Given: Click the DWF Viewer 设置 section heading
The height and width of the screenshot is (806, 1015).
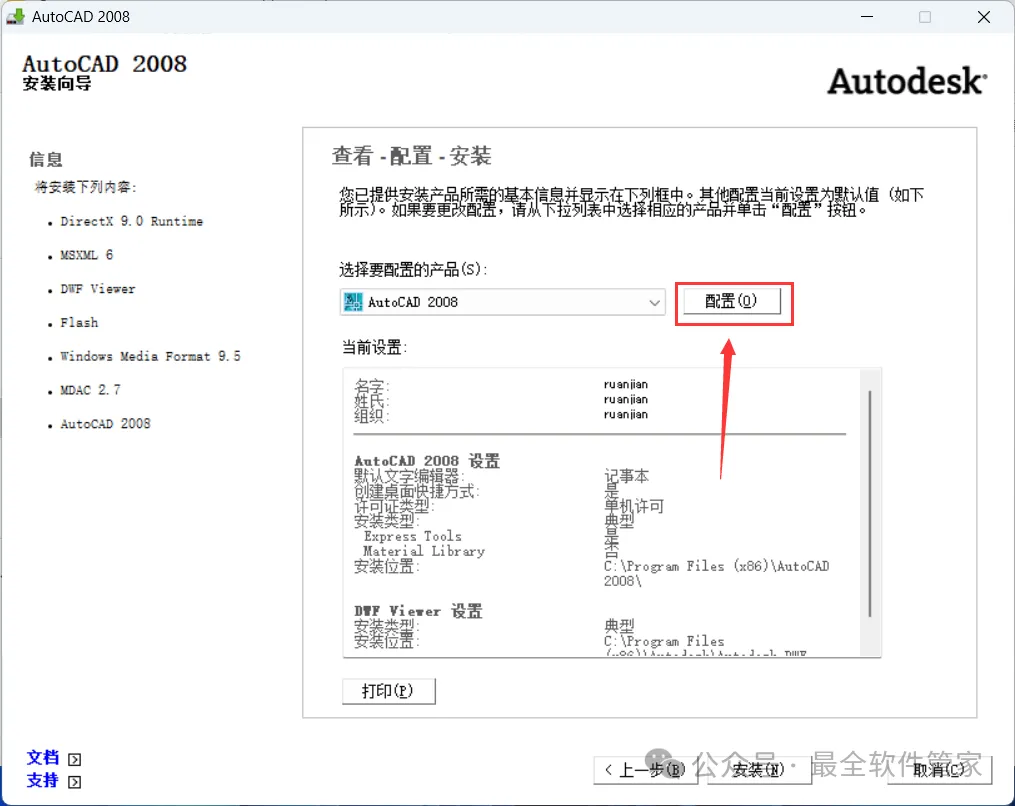Looking at the screenshot, I should pyautogui.click(x=418, y=611).
